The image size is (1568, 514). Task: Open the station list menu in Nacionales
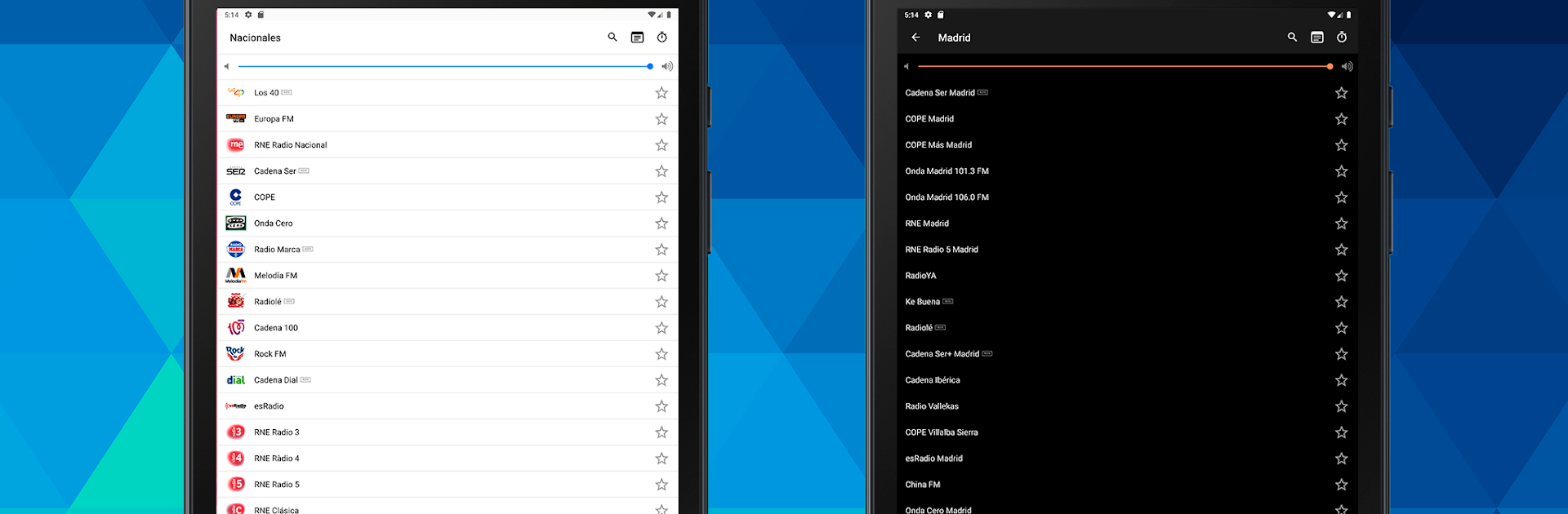(x=637, y=38)
